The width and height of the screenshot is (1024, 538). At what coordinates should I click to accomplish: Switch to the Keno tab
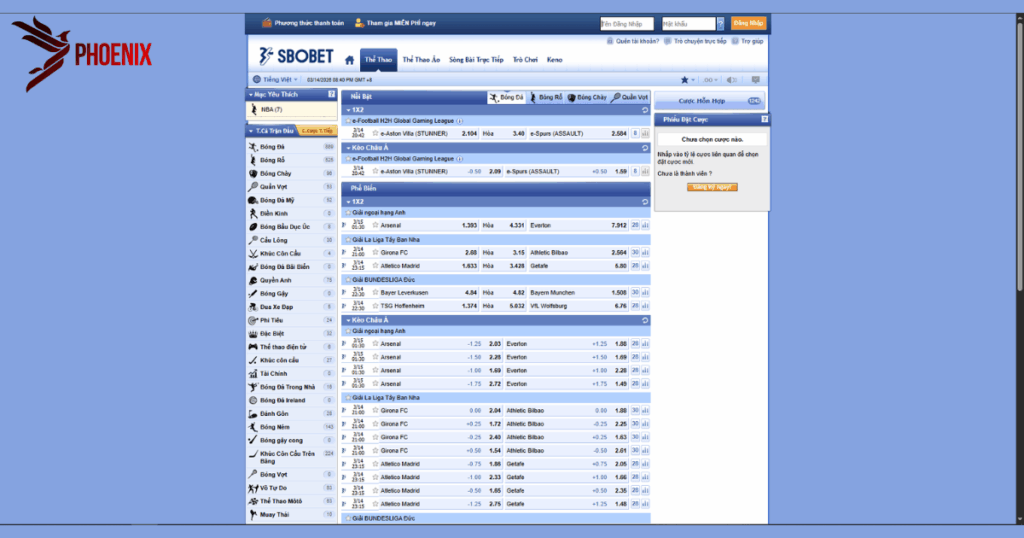click(554, 59)
